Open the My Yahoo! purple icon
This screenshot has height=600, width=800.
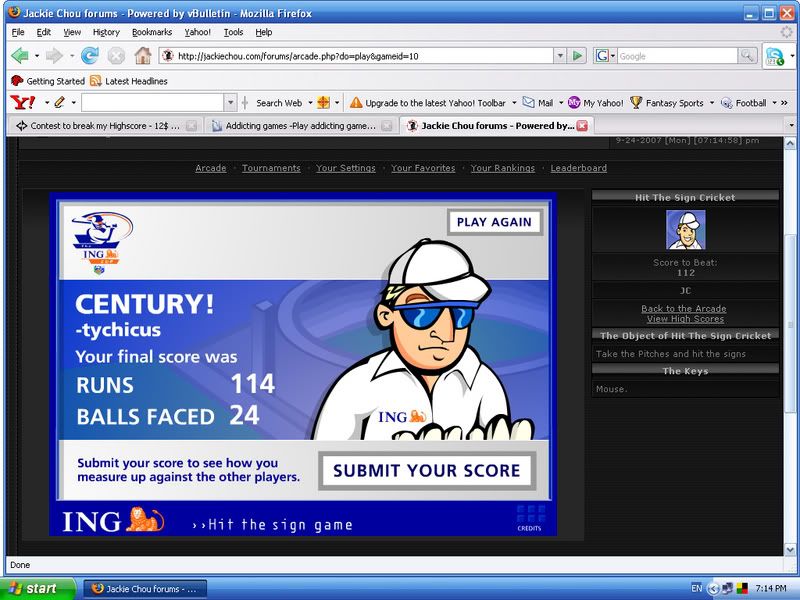pyautogui.click(x=574, y=103)
